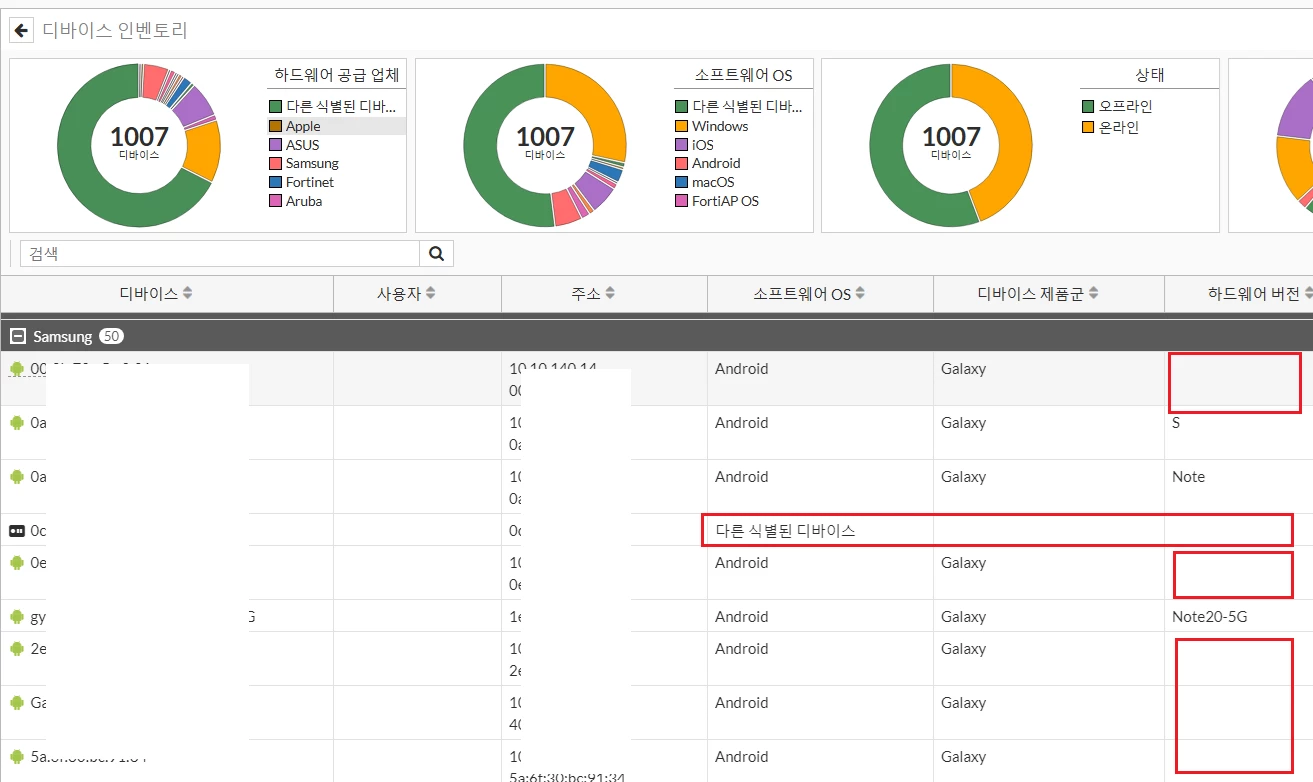The image size is (1313, 782).
Task: Select Android in the OS legend
Action: tap(716, 163)
